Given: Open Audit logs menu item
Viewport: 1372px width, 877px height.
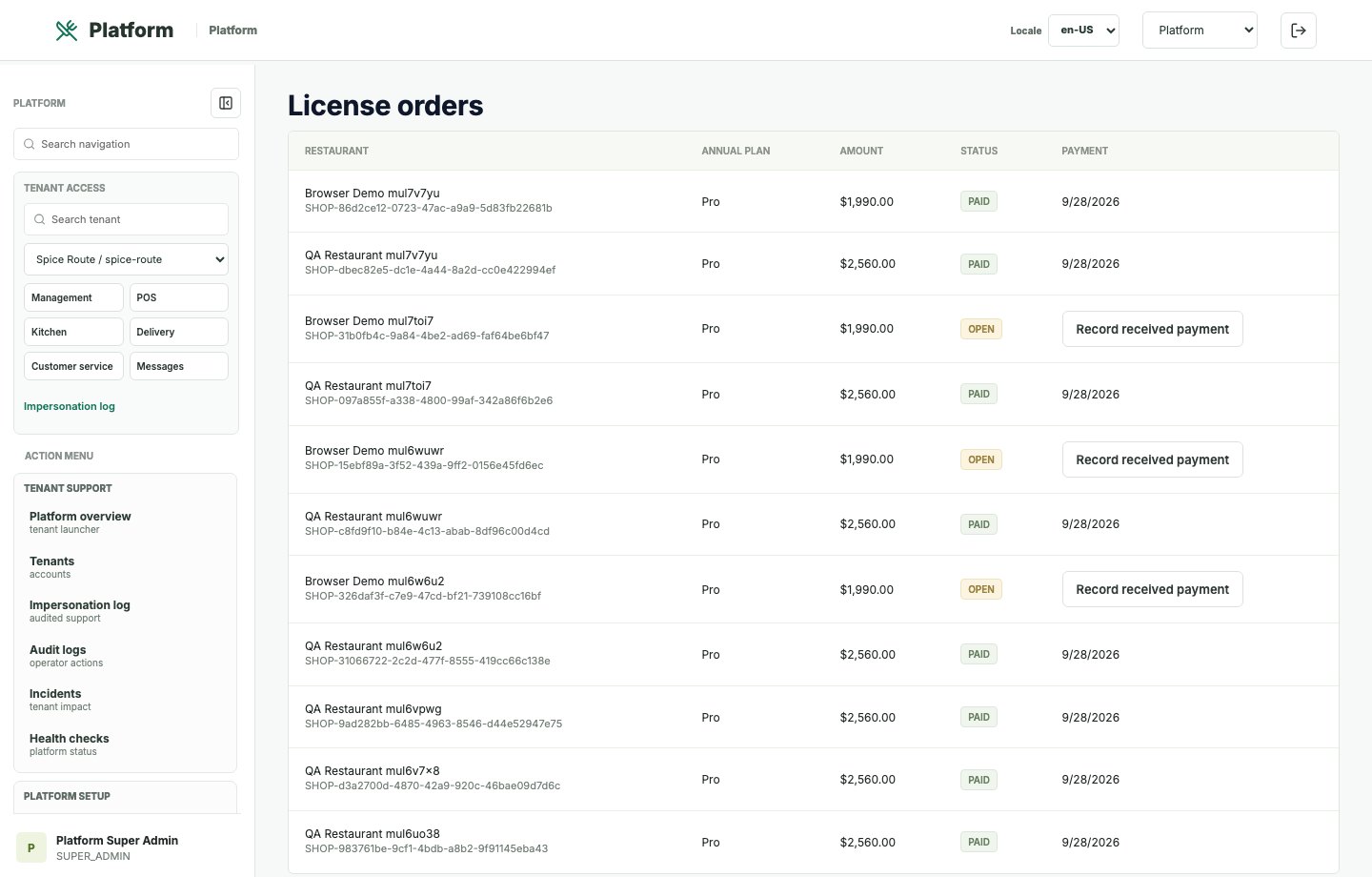Looking at the screenshot, I should pyautogui.click(x=125, y=656).
